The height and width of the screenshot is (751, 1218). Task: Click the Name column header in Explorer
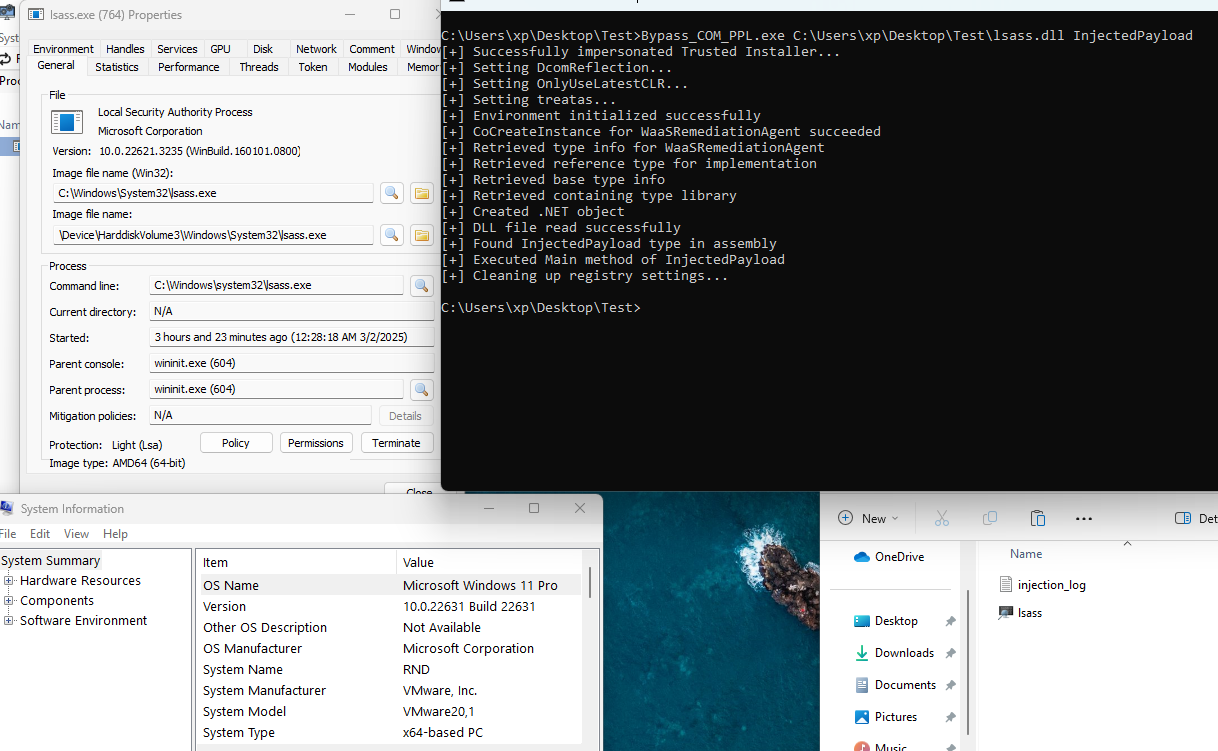1026,554
